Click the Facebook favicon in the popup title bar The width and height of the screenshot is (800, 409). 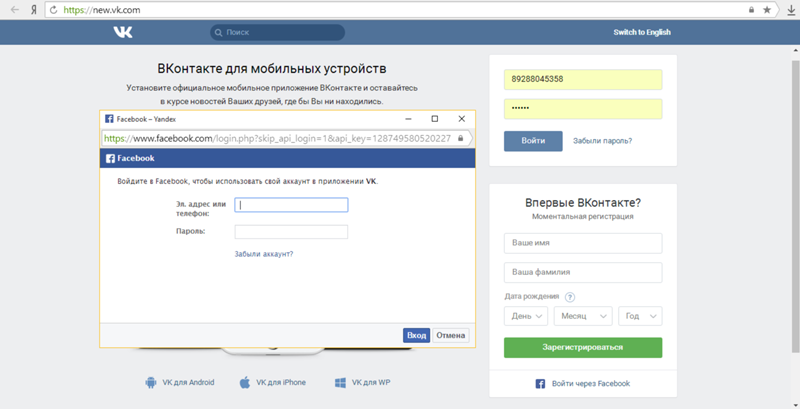(x=109, y=119)
